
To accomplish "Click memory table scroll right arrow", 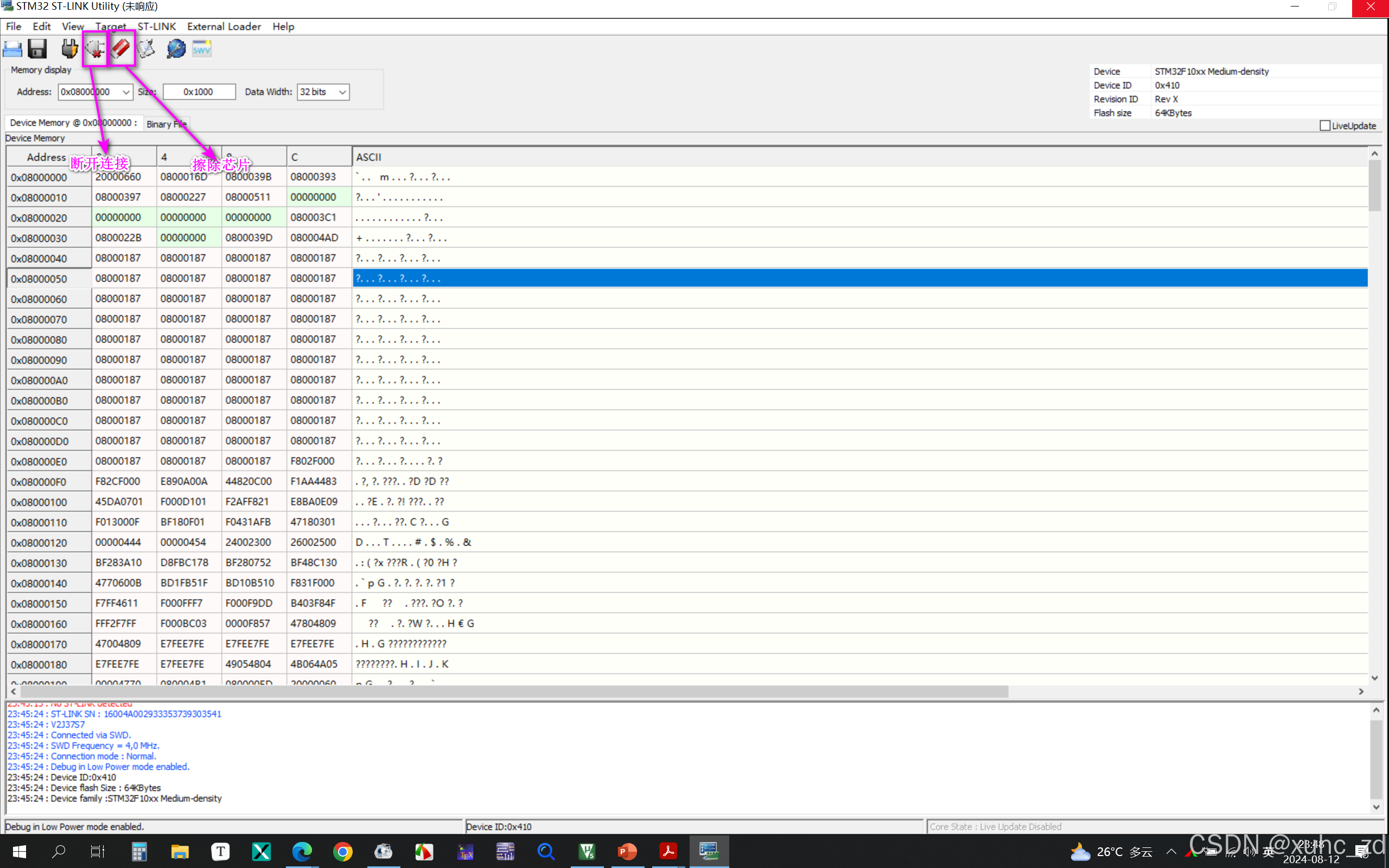I will [x=1361, y=692].
